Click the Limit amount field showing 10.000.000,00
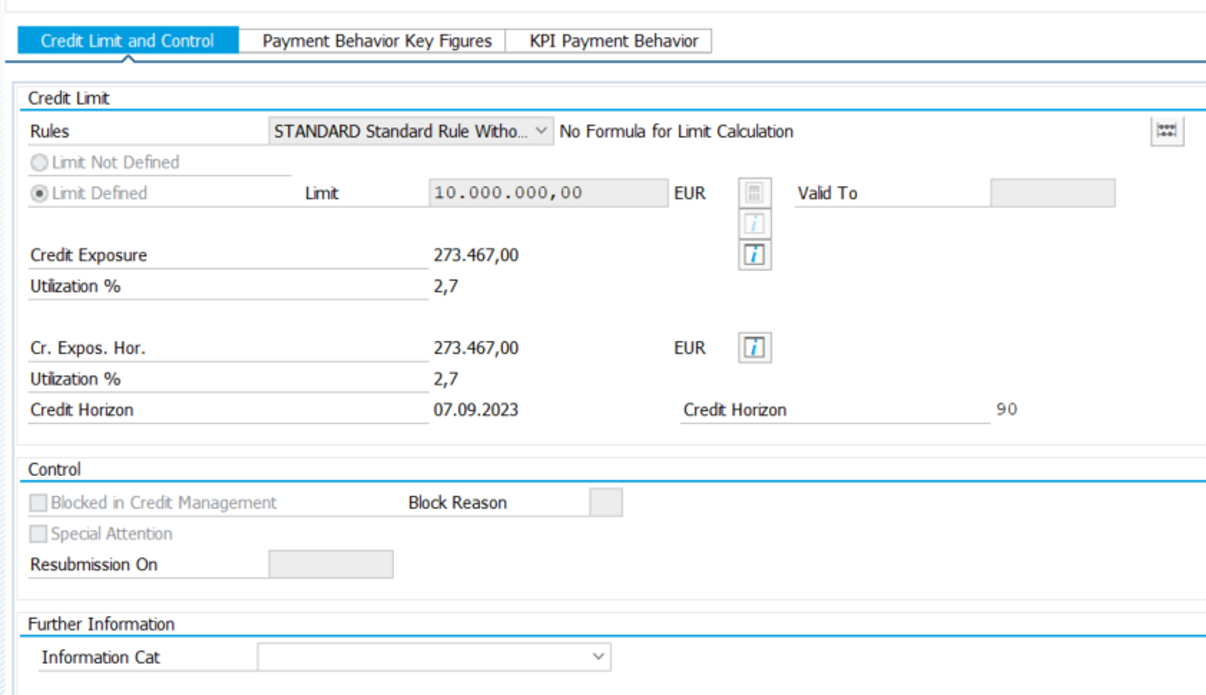The image size is (1206, 695). click(x=547, y=193)
